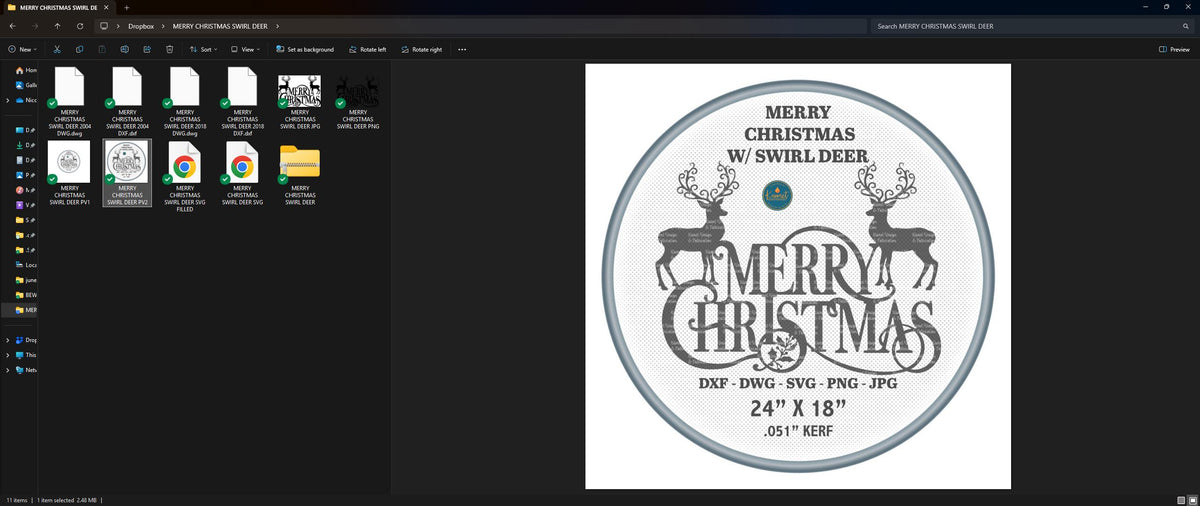Select SWIRL DEER 2004 DXF.dxf file
This screenshot has height=506, width=1200.
tap(127, 101)
